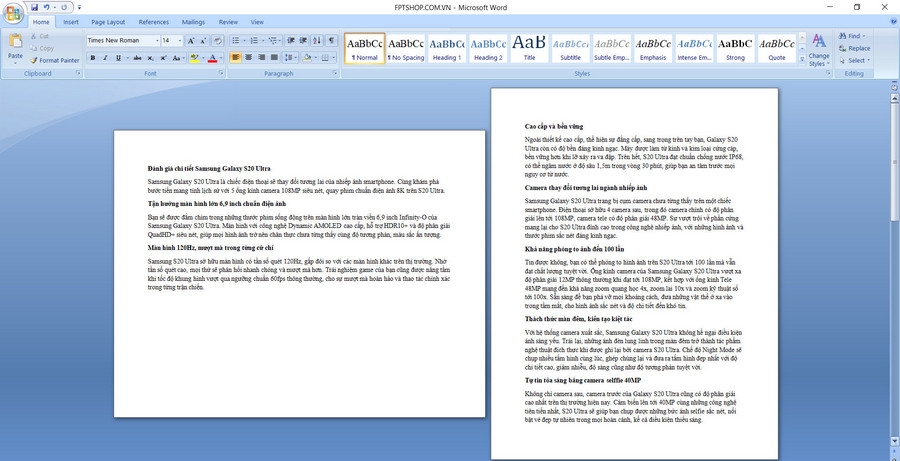Viewport: 900px width, 461px height.
Task: Open Customize Quick Access Toolbar arrow
Action: [79, 7]
